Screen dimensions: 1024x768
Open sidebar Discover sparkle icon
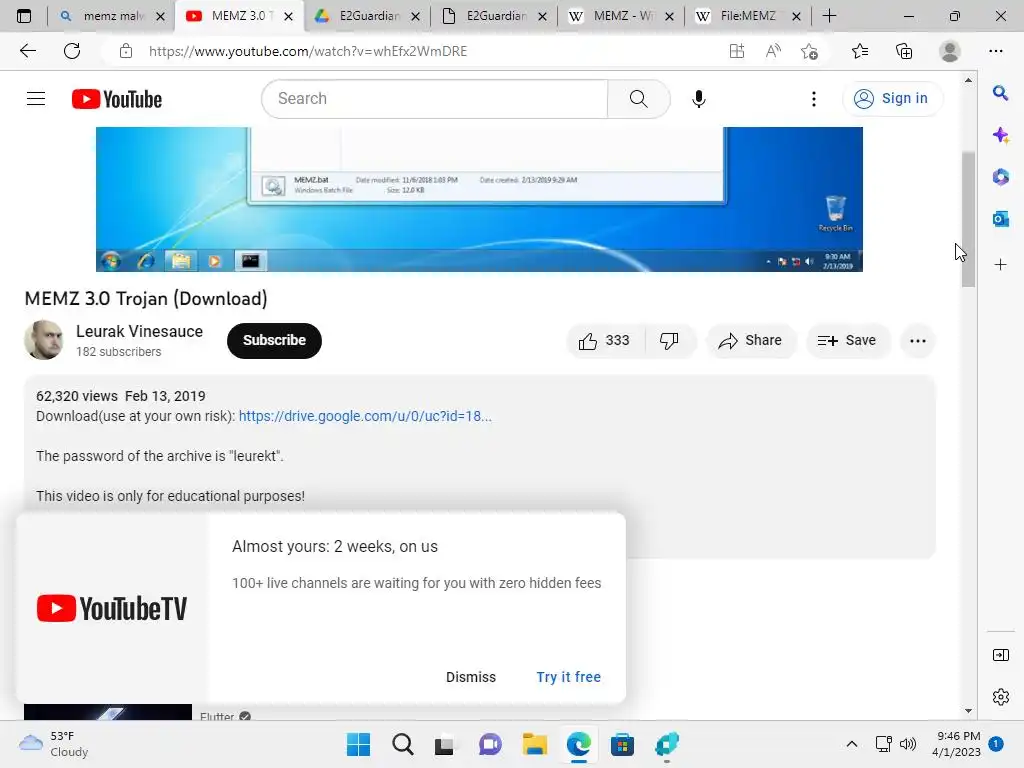(1000, 135)
